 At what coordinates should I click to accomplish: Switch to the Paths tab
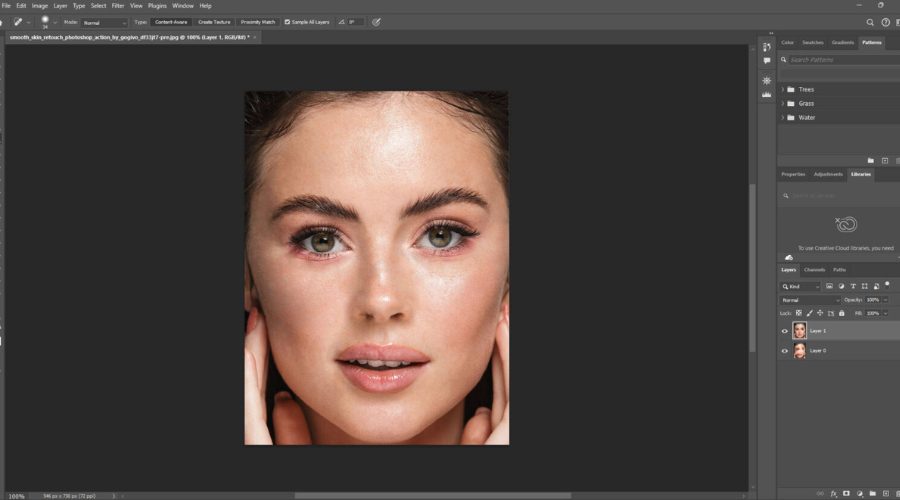[x=839, y=270]
